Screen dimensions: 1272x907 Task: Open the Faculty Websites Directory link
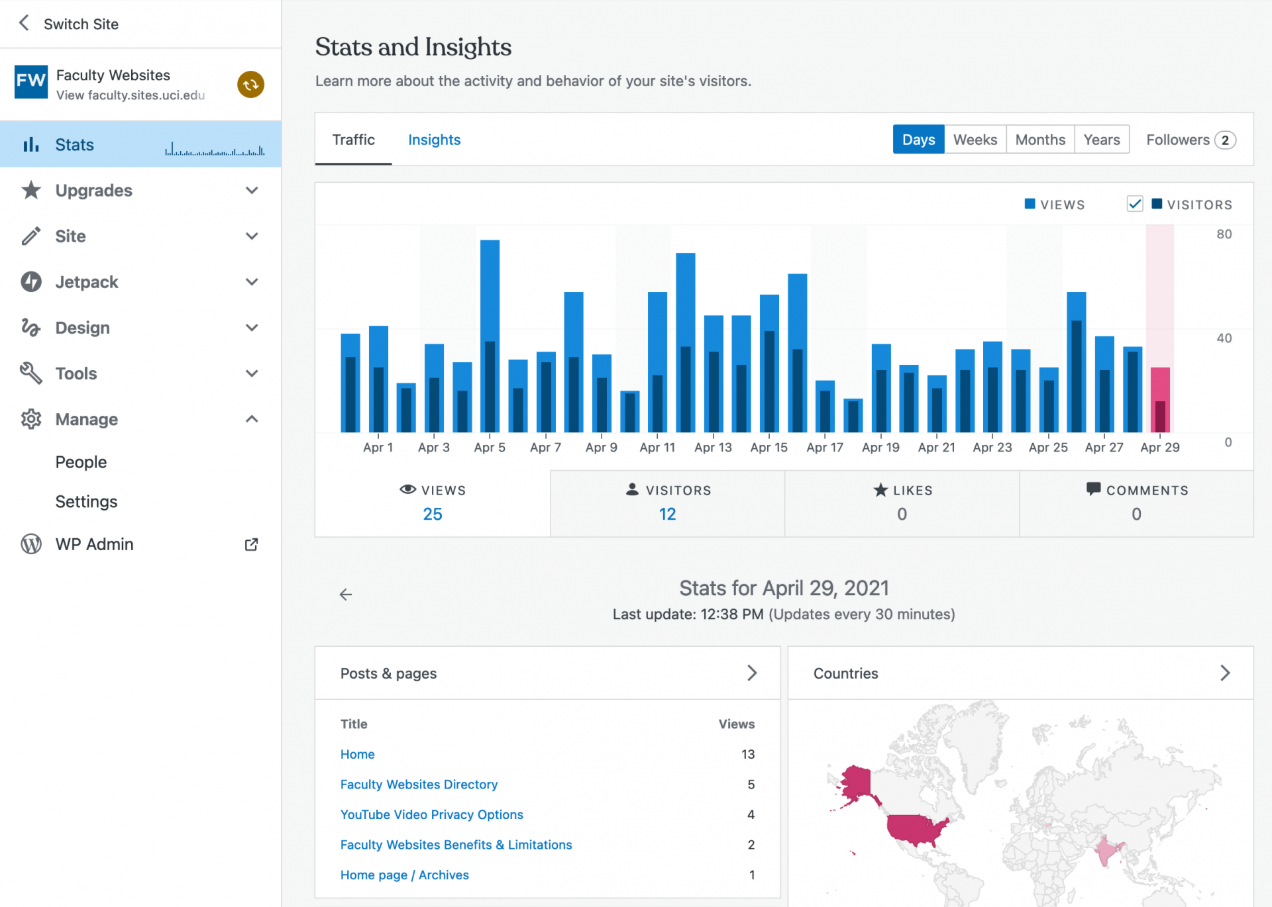coord(419,785)
